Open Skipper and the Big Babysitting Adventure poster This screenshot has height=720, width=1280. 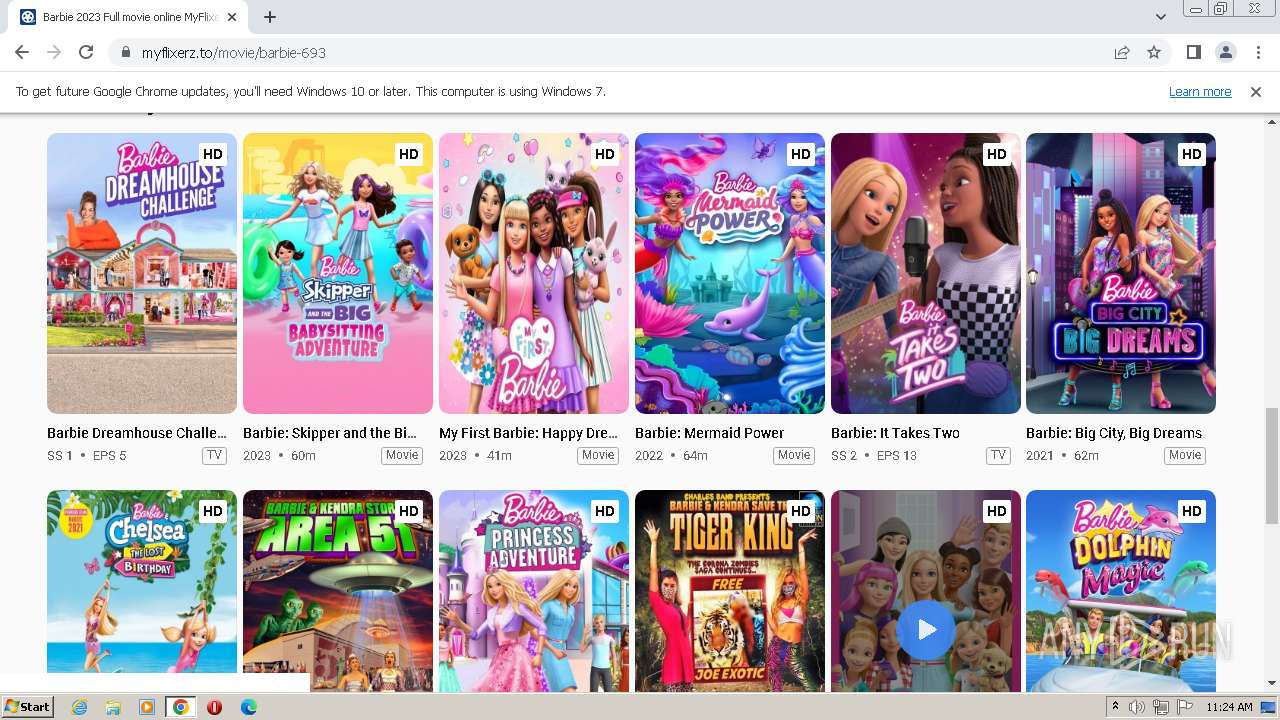[338, 273]
